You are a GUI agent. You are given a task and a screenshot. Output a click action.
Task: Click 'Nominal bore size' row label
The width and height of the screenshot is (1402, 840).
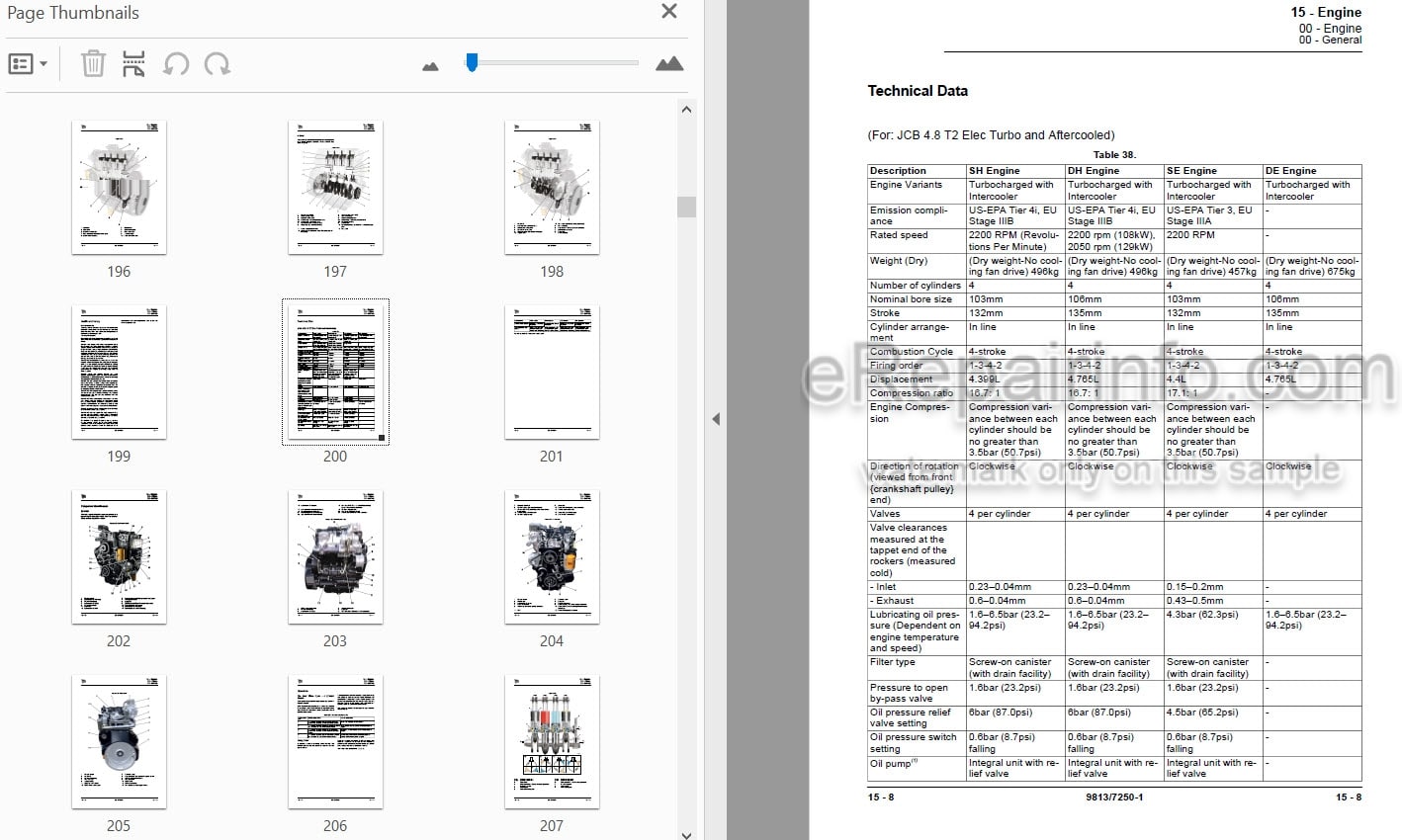click(911, 299)
